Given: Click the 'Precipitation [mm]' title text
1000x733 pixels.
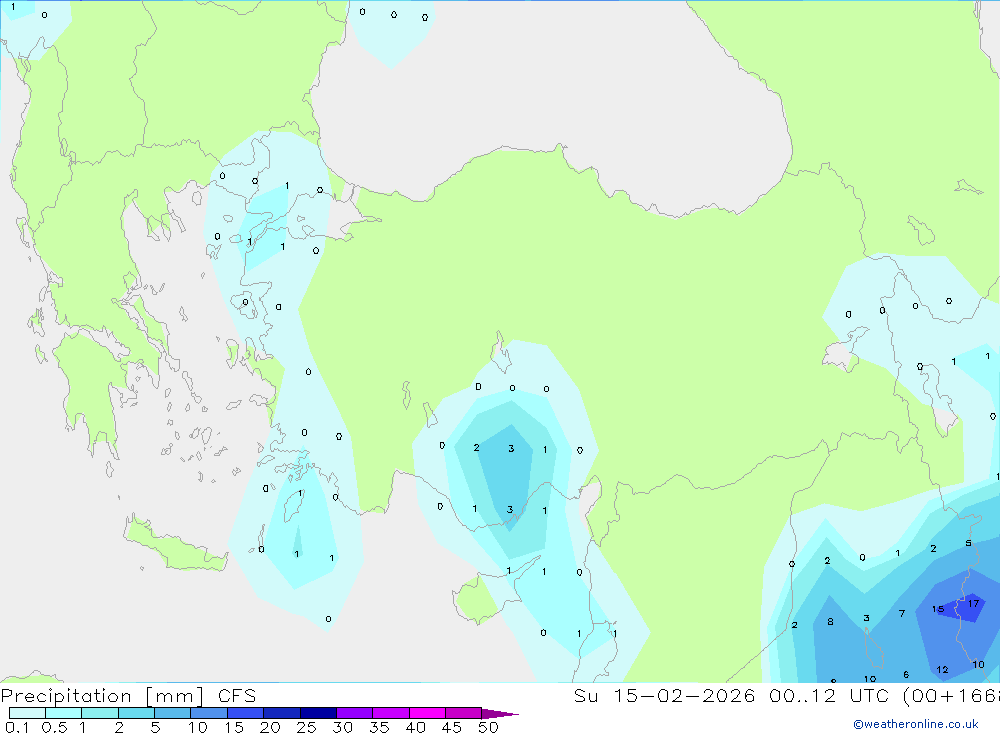Looking at the screenshot, I should [103, 696].
